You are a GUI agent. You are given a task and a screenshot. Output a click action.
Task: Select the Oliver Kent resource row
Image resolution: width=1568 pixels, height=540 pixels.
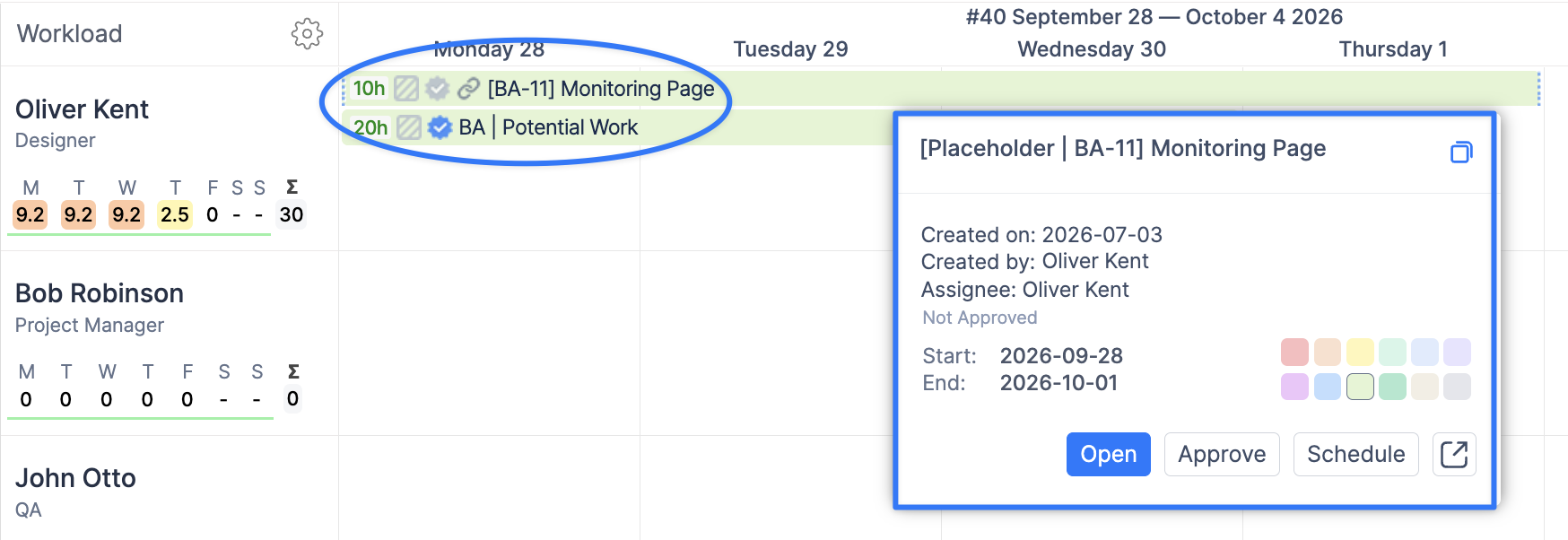170,159
